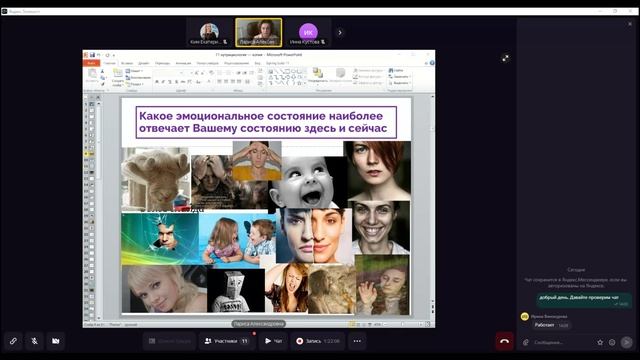
Task: Click the paper bag head picture
Action: (x=236, y=290)
